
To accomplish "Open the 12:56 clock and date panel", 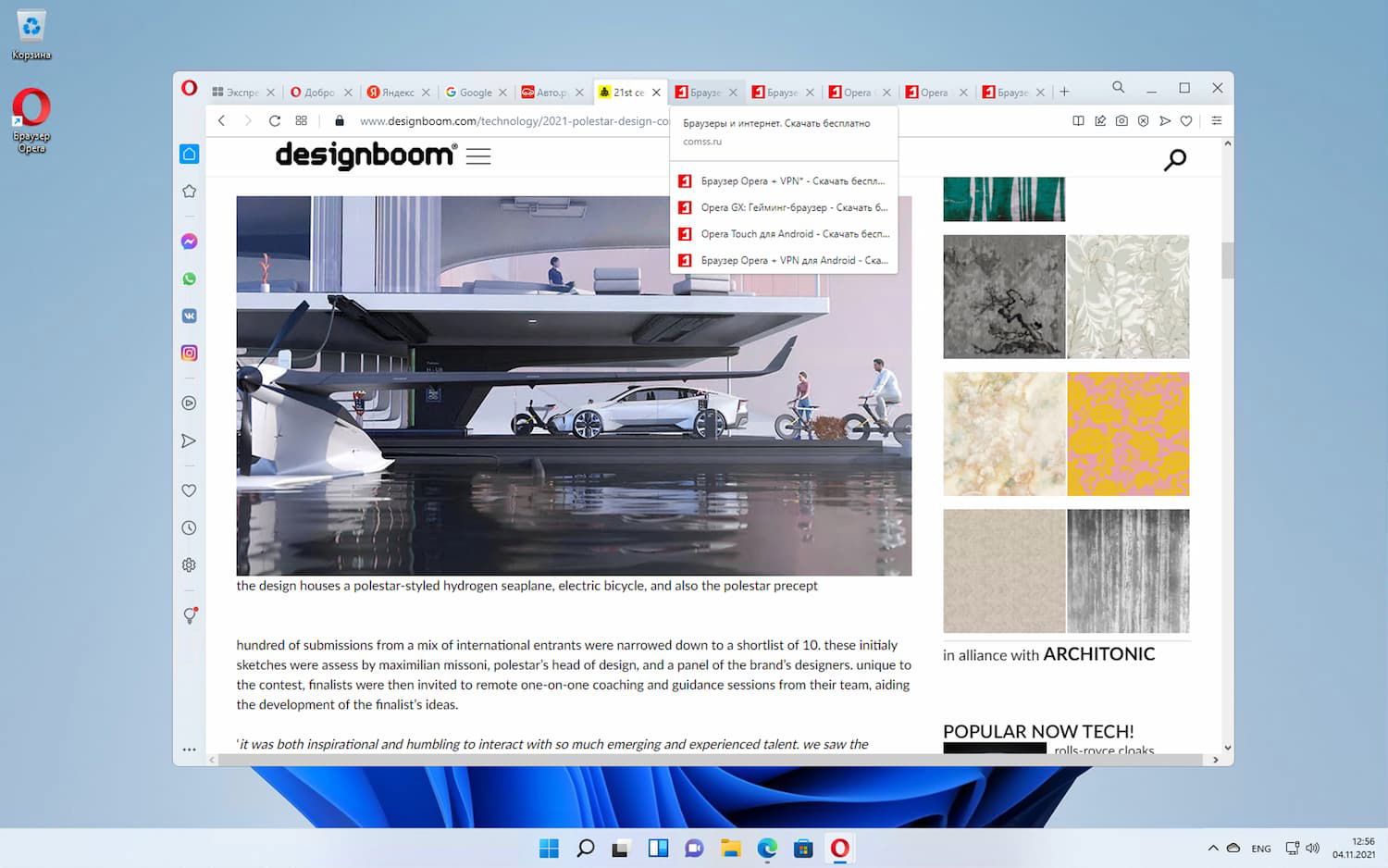I will pos(1354,848).
